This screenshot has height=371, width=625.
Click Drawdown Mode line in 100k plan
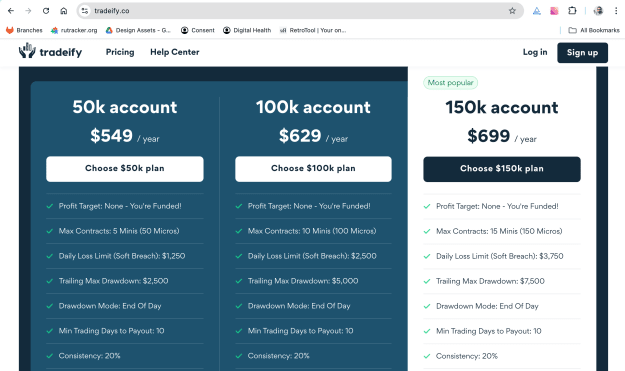tap(299, 306)
